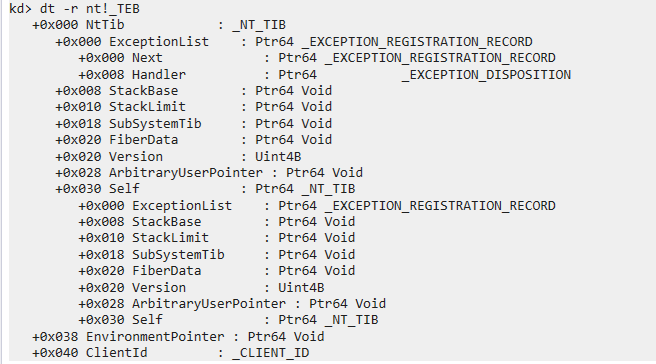
Task: Click the _EXCEPTION_DISPOSITION type name
Action: coord(486,75)
